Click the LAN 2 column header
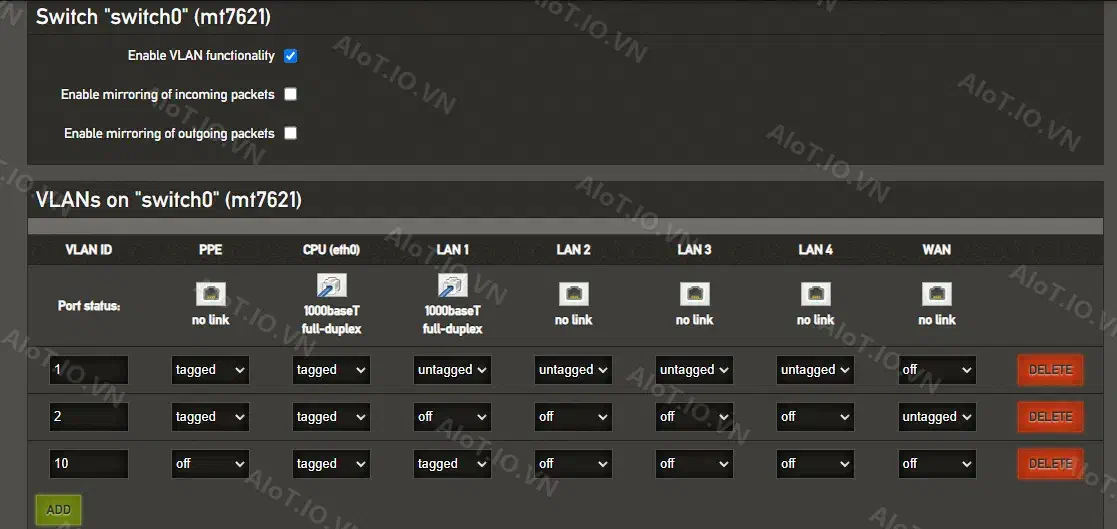 [573, 250]
